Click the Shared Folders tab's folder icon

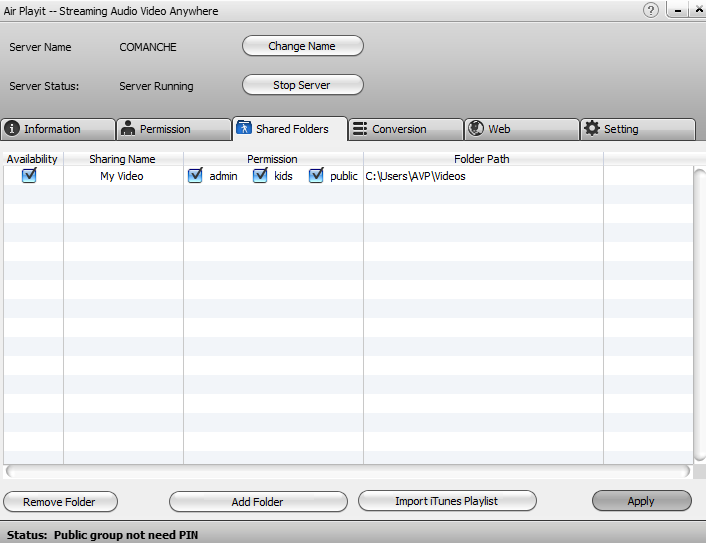coord(244,128)
